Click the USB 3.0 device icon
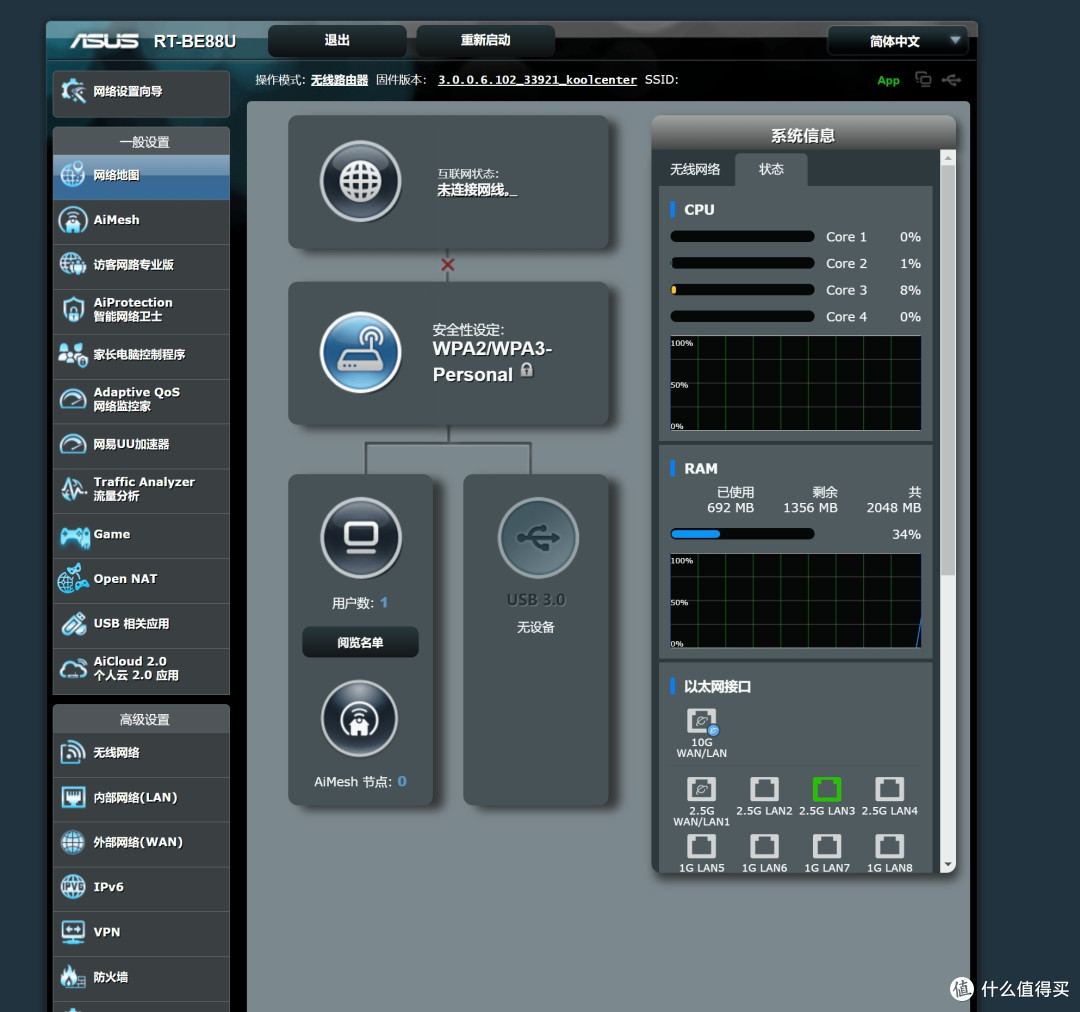Viewport: 1080px width, 1012px height. pos(537,538)
